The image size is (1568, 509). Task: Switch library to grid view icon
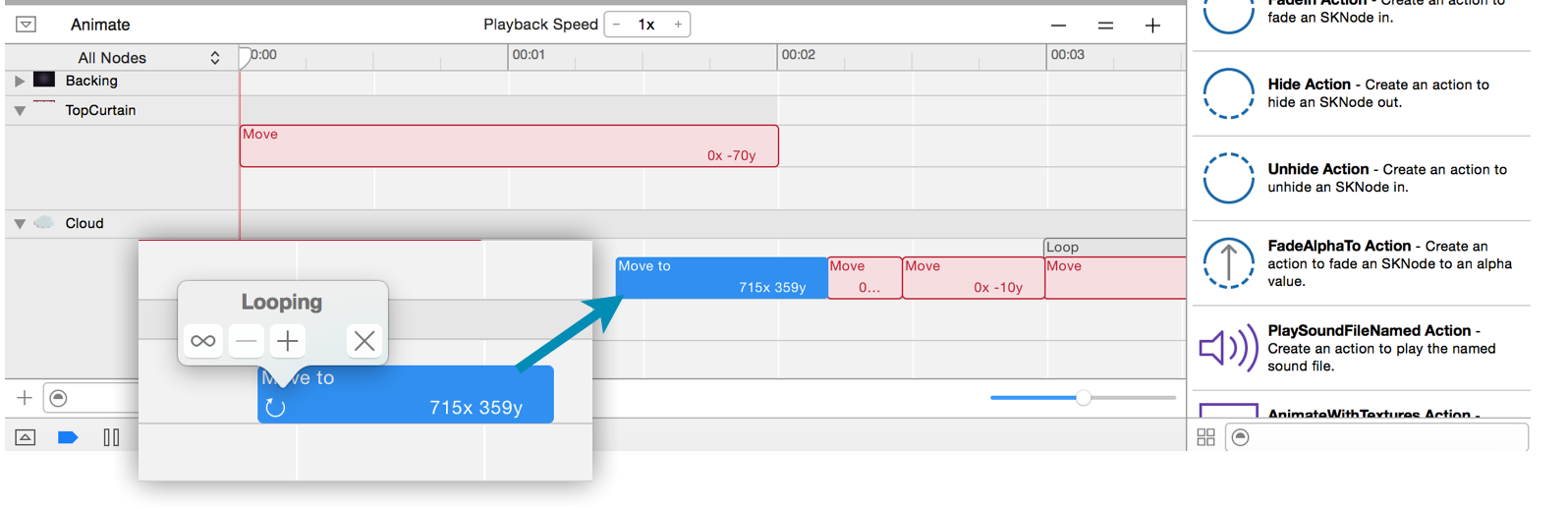(1206, 437)
